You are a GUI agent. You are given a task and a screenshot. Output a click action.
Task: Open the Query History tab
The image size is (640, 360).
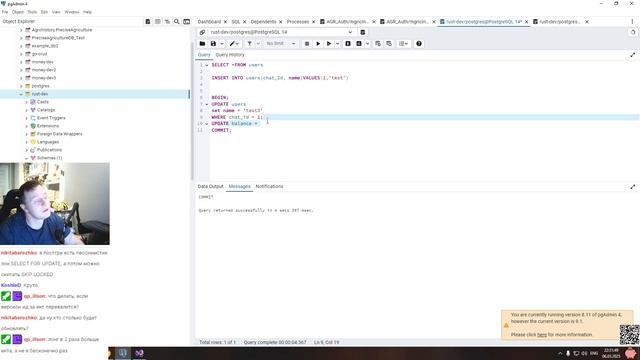pos(230,55)
